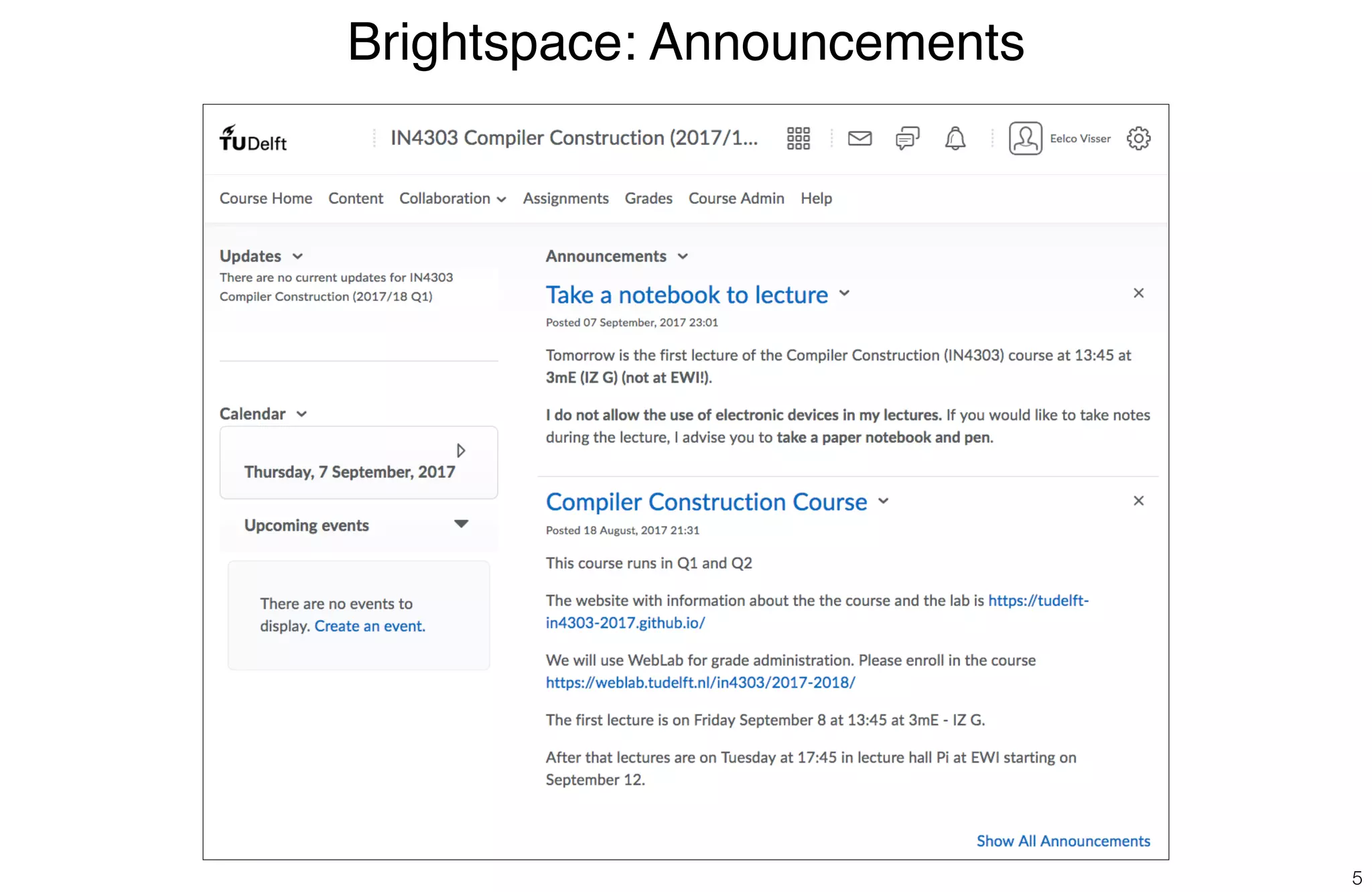Dismiss the 'Compiler Construction Course' announcement

(x=1138, y=501)
